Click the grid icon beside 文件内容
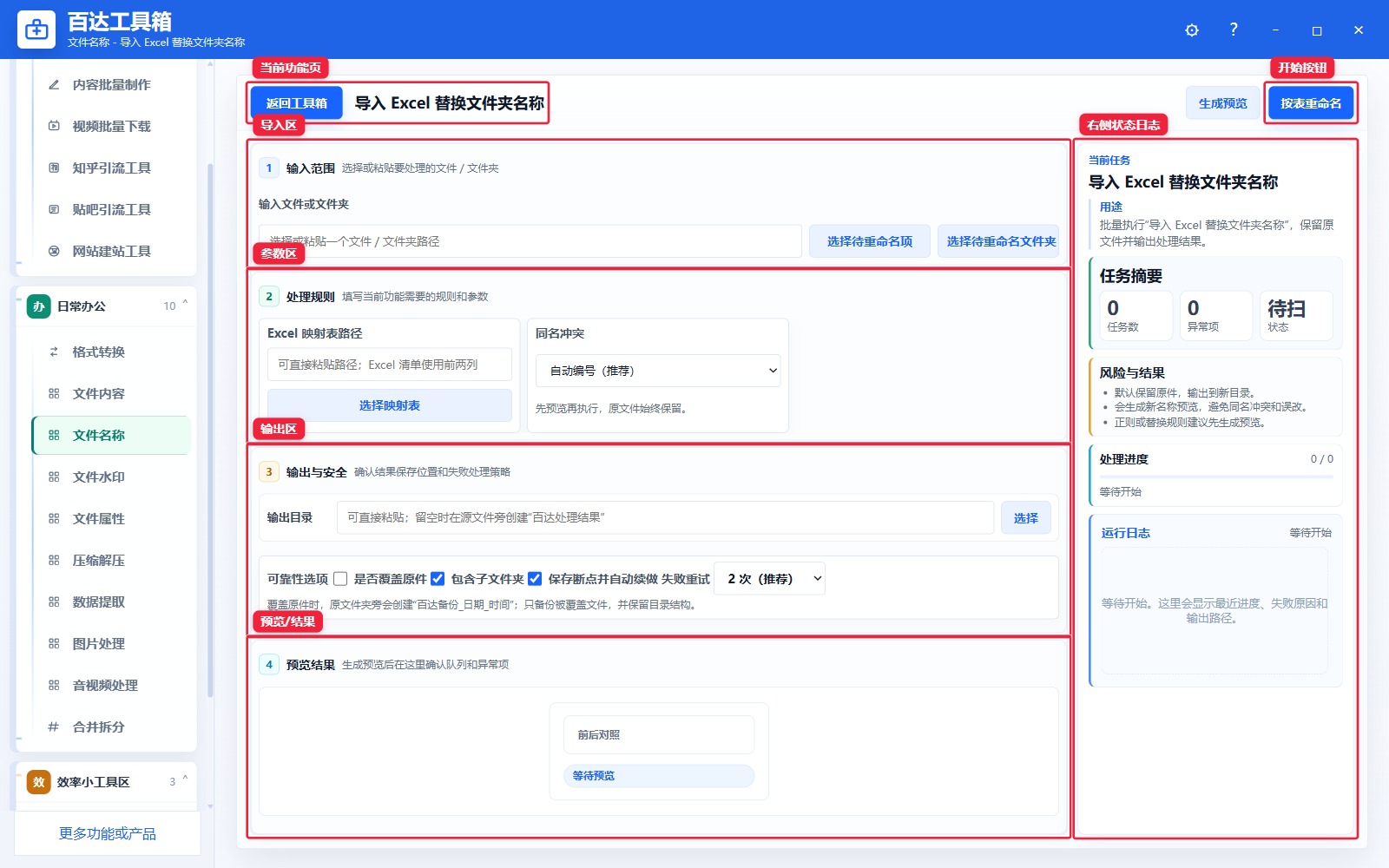Image resolution: width=1389 pixels, height=868 pixels. coord(54,394)
